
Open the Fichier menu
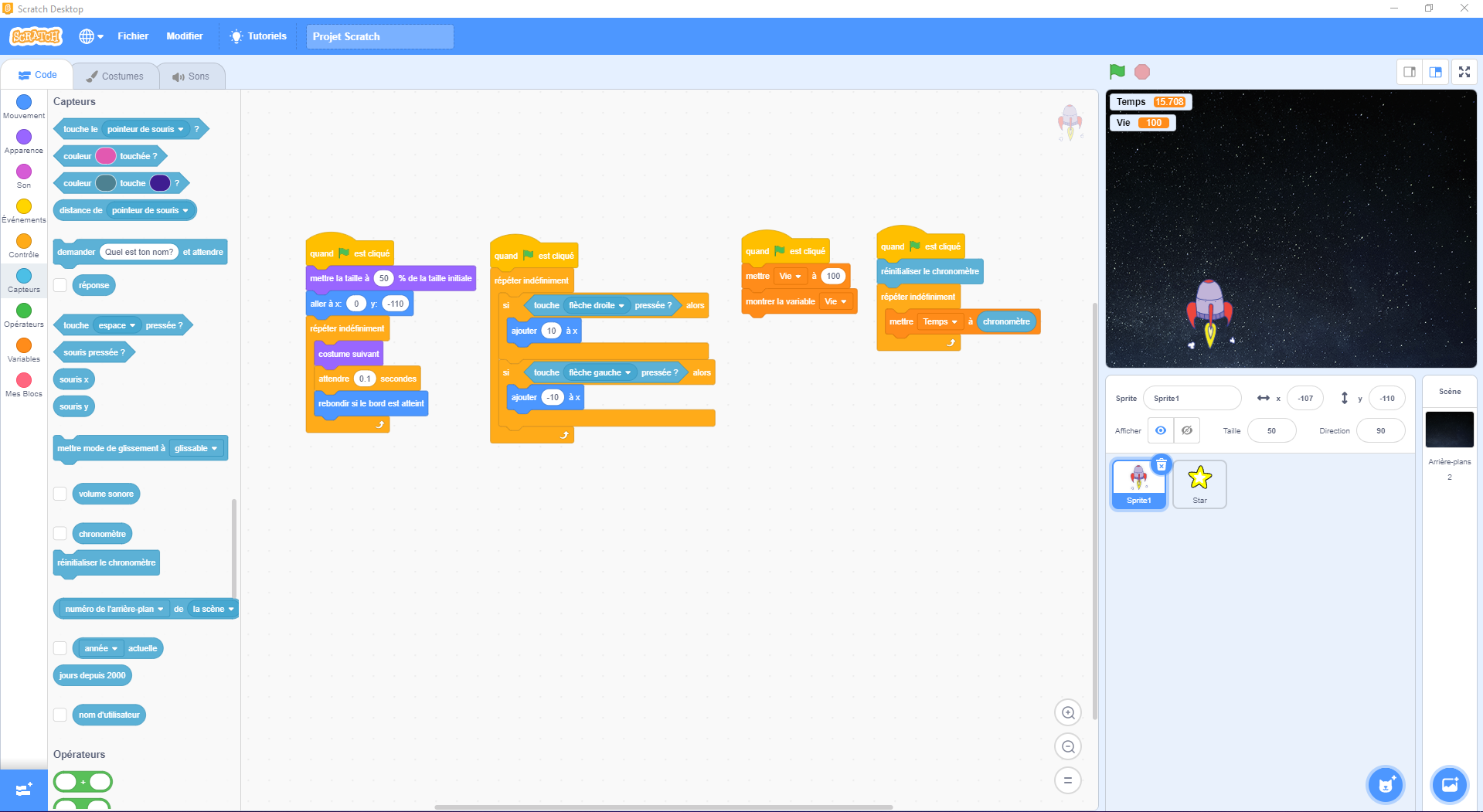pyautogui.click(x=133, y=36)
